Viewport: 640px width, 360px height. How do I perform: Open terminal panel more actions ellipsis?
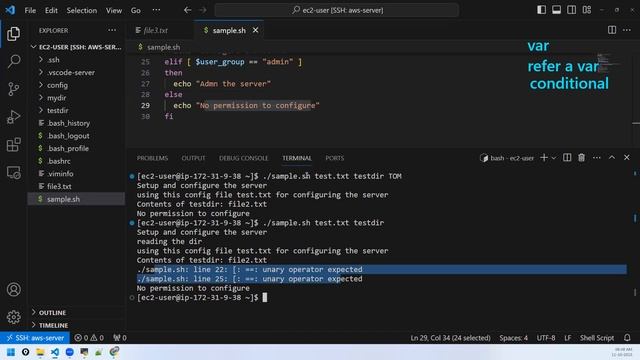(x=597, y=158)
